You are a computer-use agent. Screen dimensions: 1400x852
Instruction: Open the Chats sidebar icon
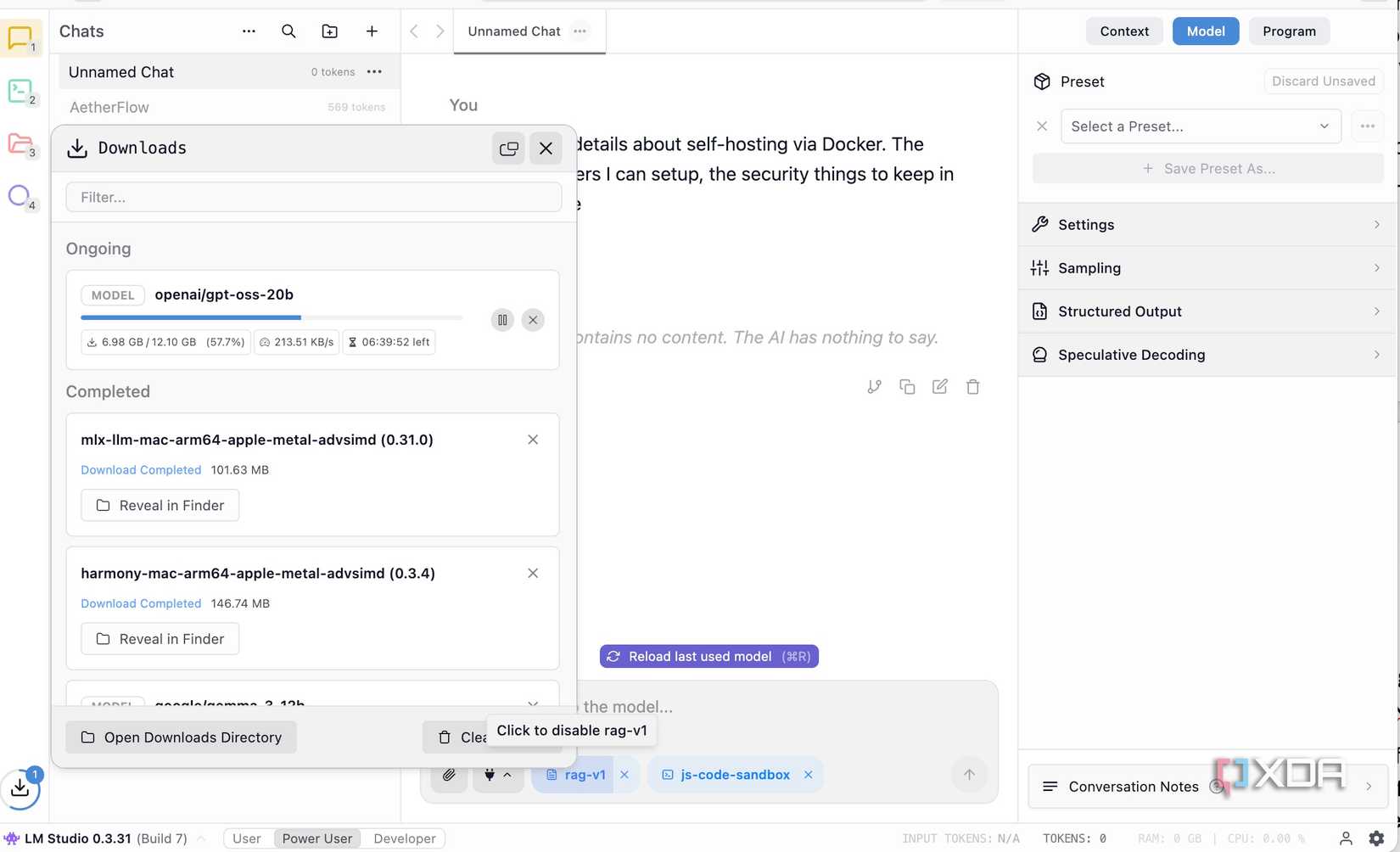click(20, 38)
